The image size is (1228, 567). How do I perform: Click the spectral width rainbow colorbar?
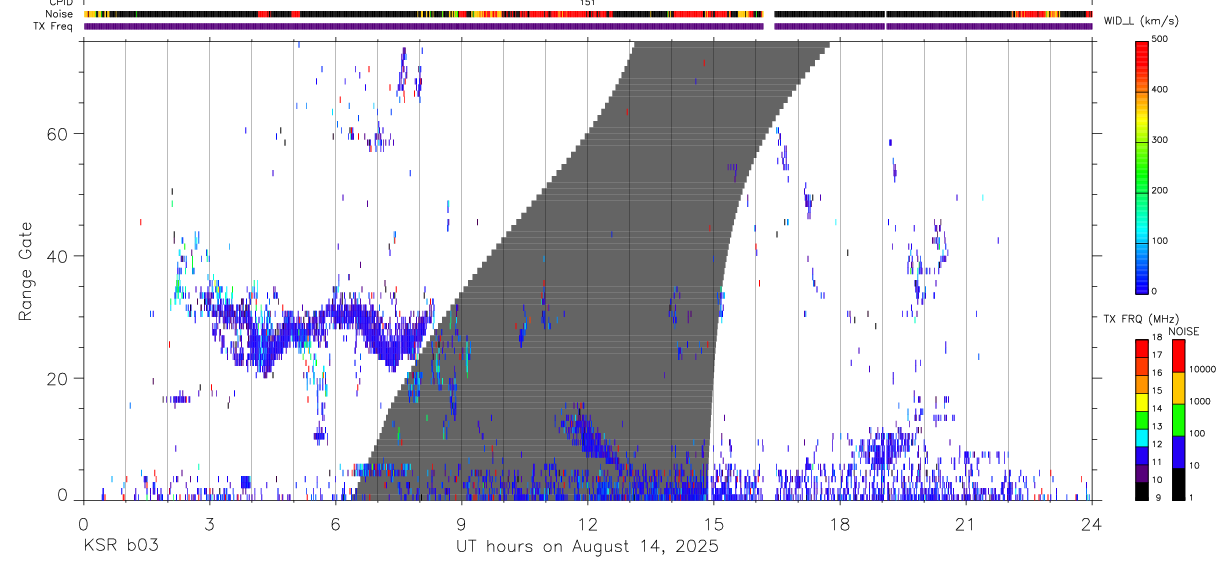[1142, 166]
